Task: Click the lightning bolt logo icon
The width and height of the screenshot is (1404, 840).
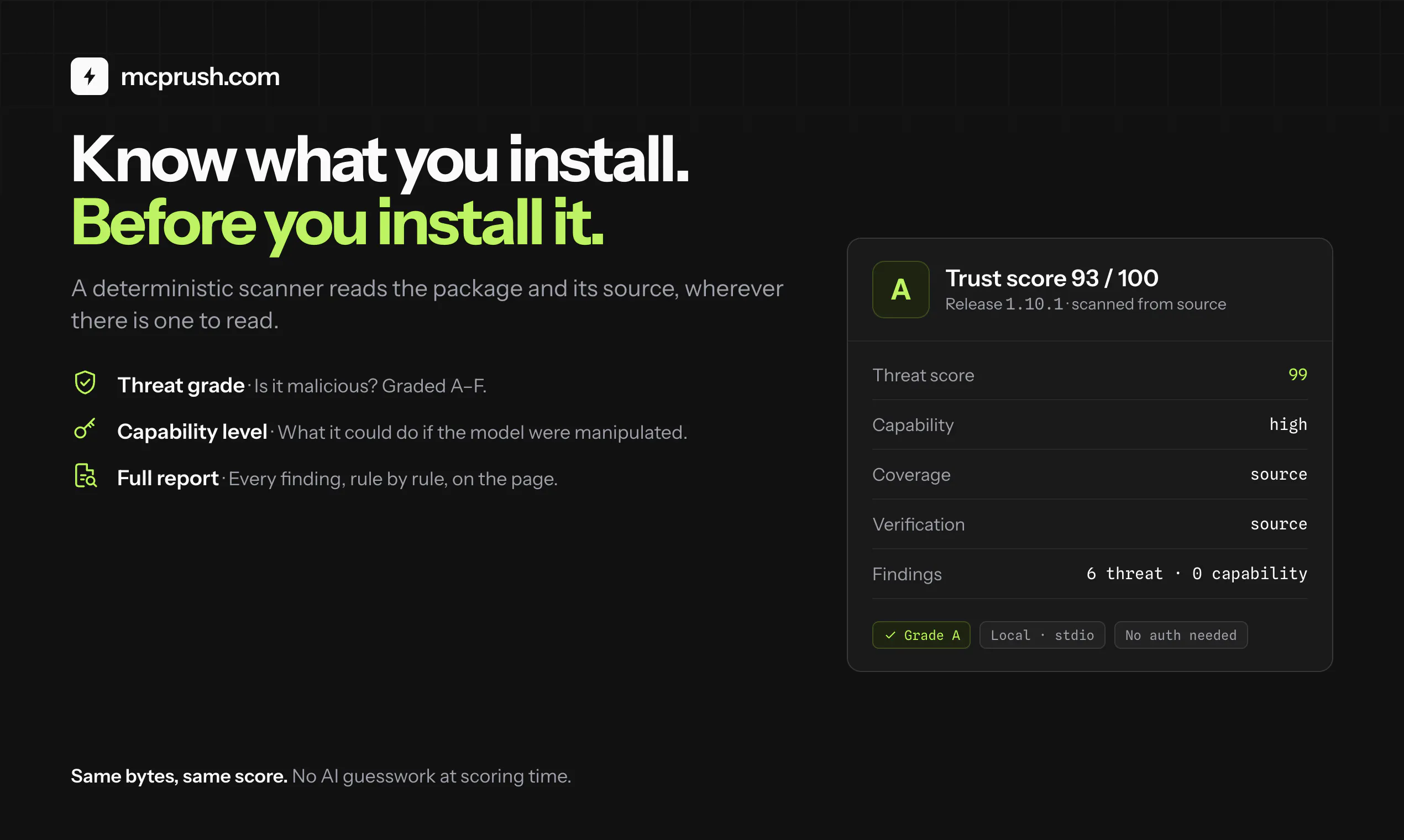Action: [90, 76]
